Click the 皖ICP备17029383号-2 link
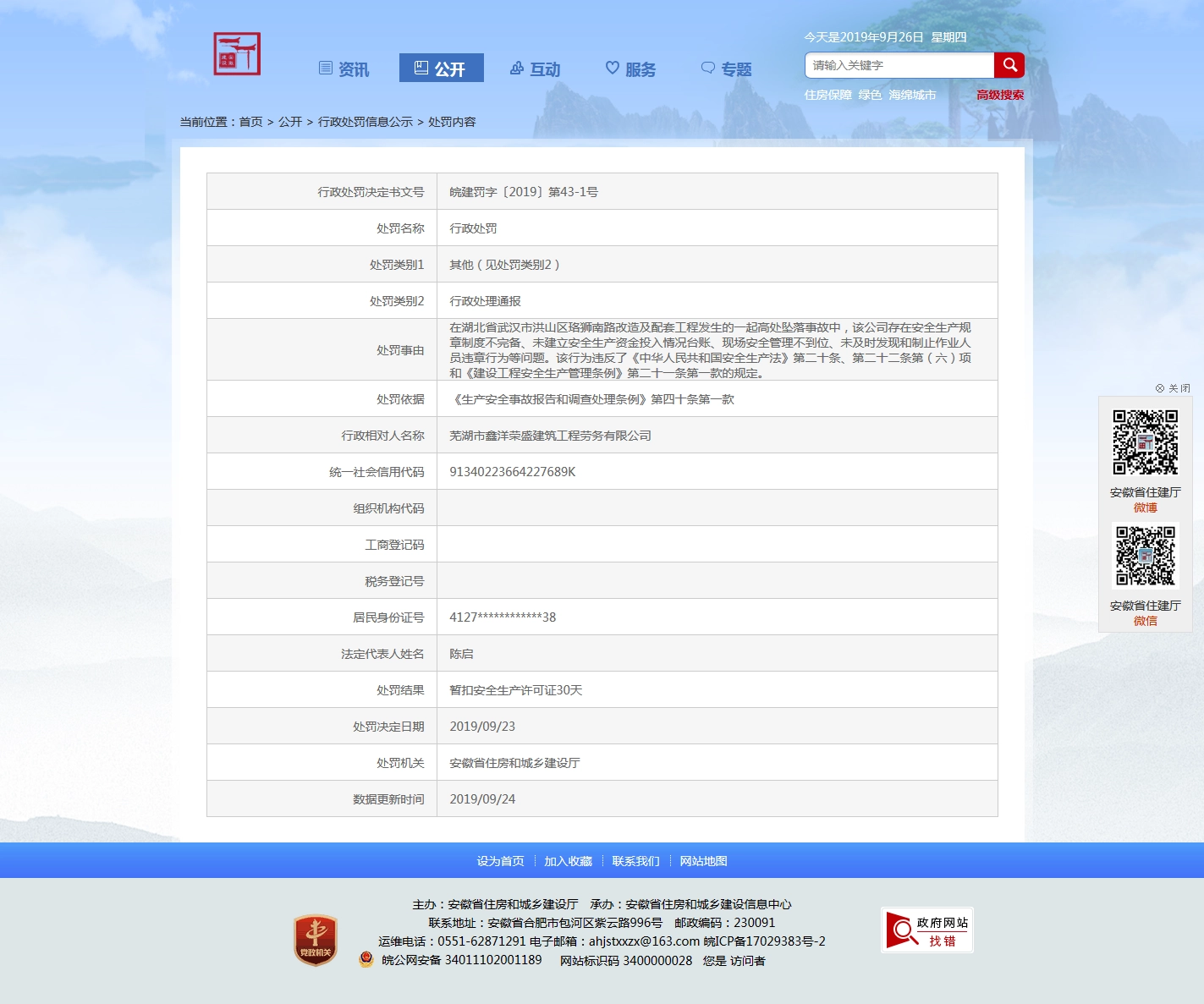1204x1004 pixels. (764, 941)
